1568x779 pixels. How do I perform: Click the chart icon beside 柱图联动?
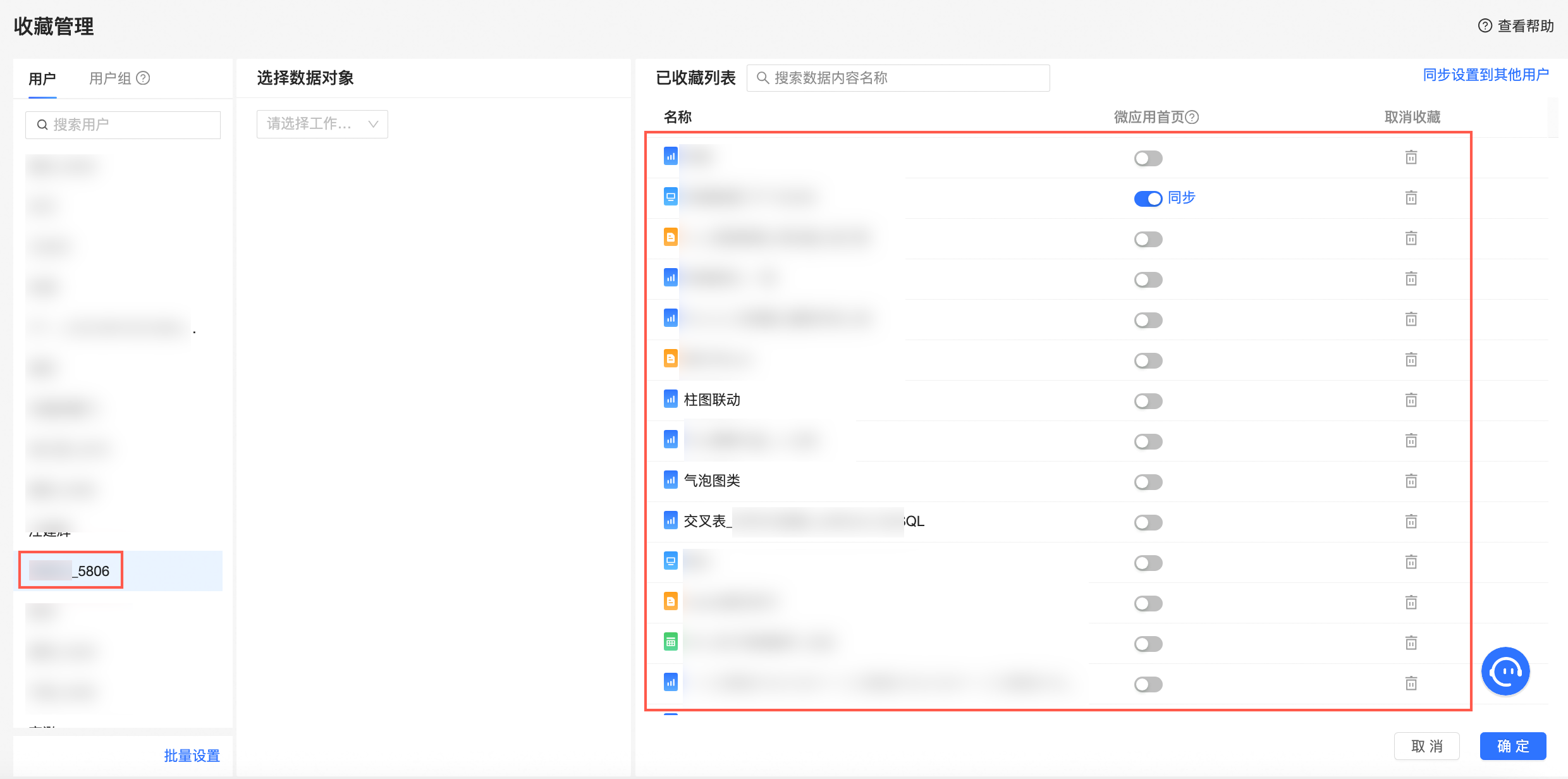tap(670, 399)
